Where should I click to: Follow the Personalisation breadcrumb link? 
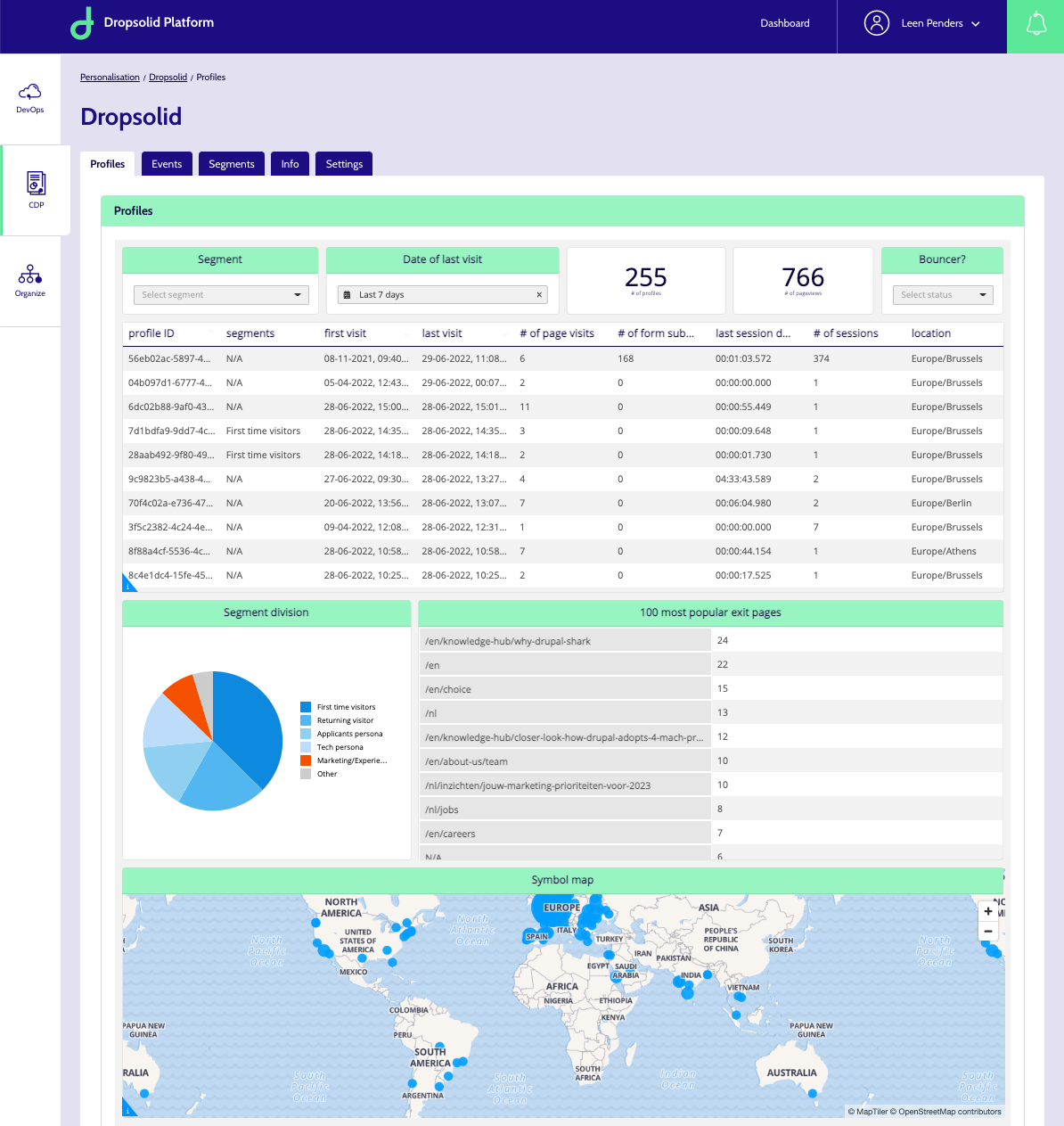click(110, 78)
